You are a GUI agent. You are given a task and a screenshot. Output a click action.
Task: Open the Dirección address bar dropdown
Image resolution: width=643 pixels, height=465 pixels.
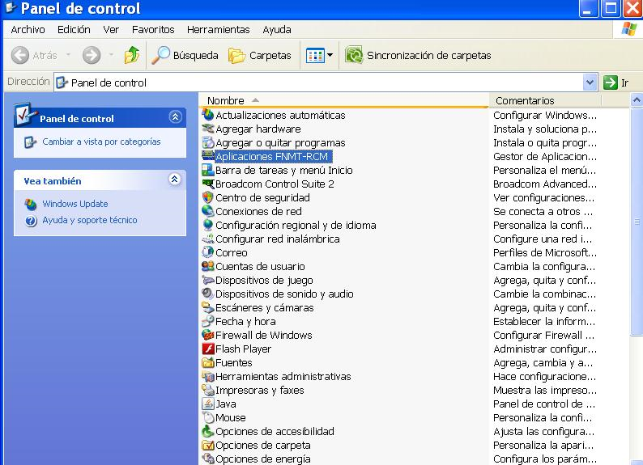click(590, 82)
